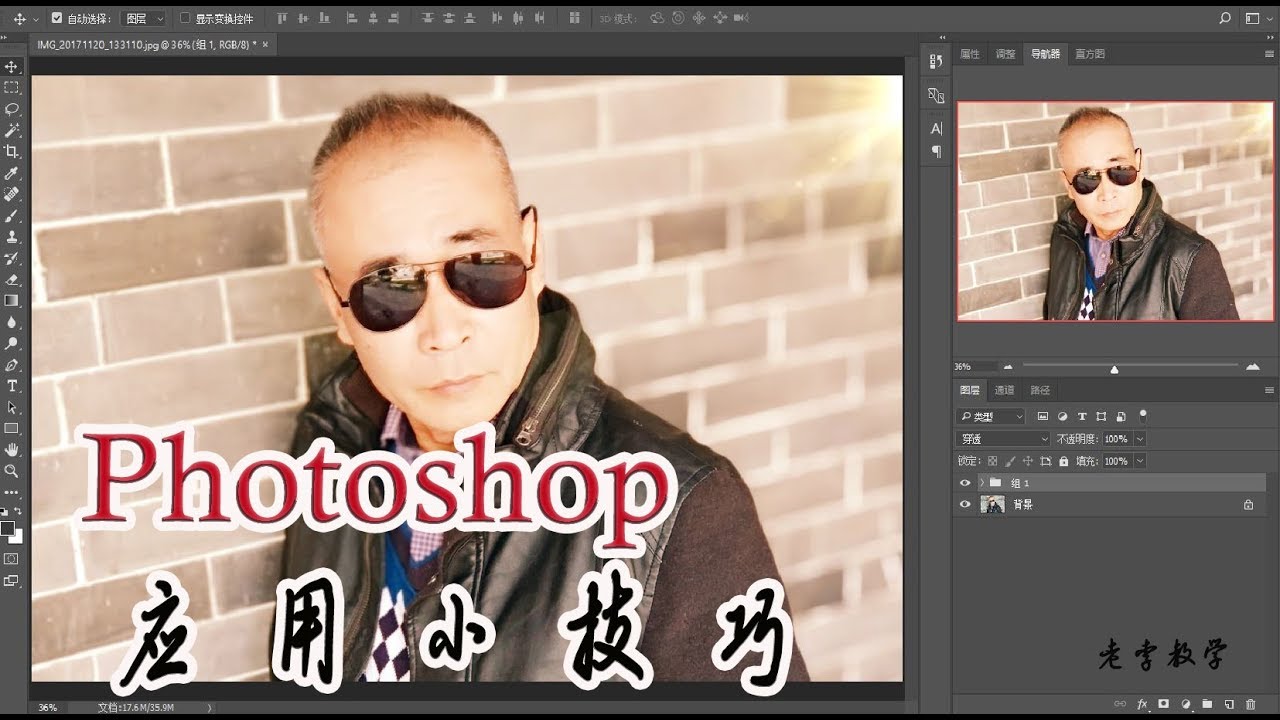Select the Pen tool
The height and width of the screenshot is (720, 1280).
tap(12, 365)
